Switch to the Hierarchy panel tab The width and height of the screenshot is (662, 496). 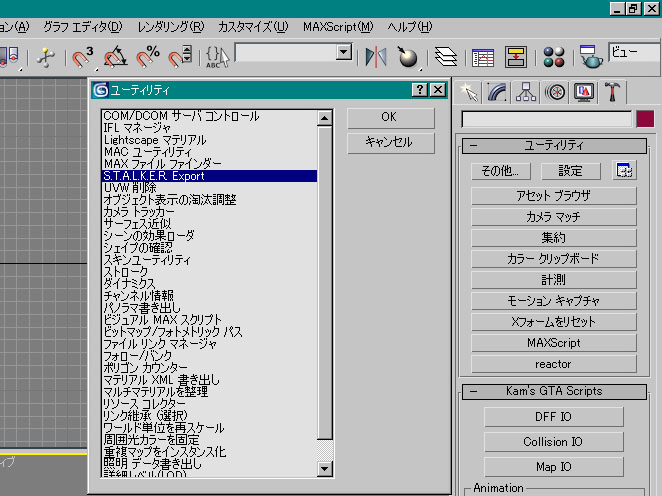(526, 92)
